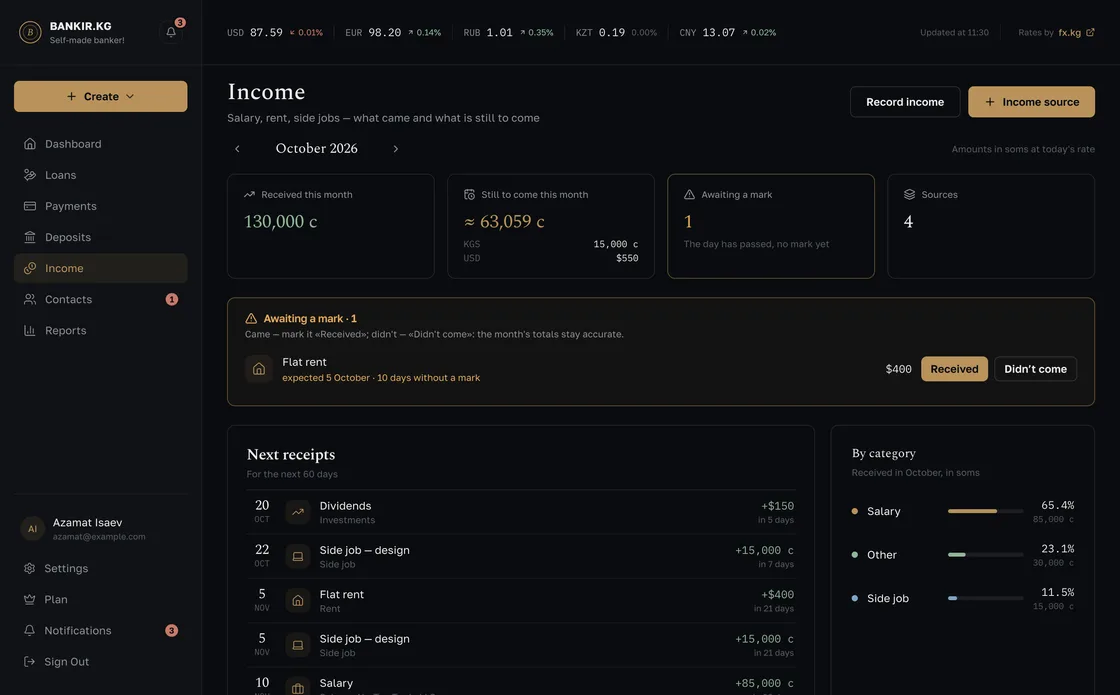Image resolution: width=1120 pixels, height=695 pixels.
Task: Open the Received this month card
Action: (x=331, y=226)
